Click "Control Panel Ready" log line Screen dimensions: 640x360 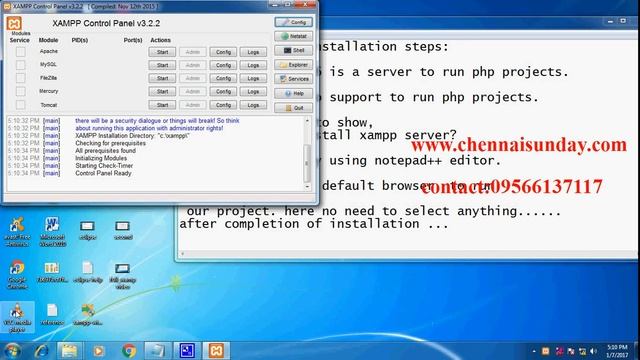click(x=103, y=173)
